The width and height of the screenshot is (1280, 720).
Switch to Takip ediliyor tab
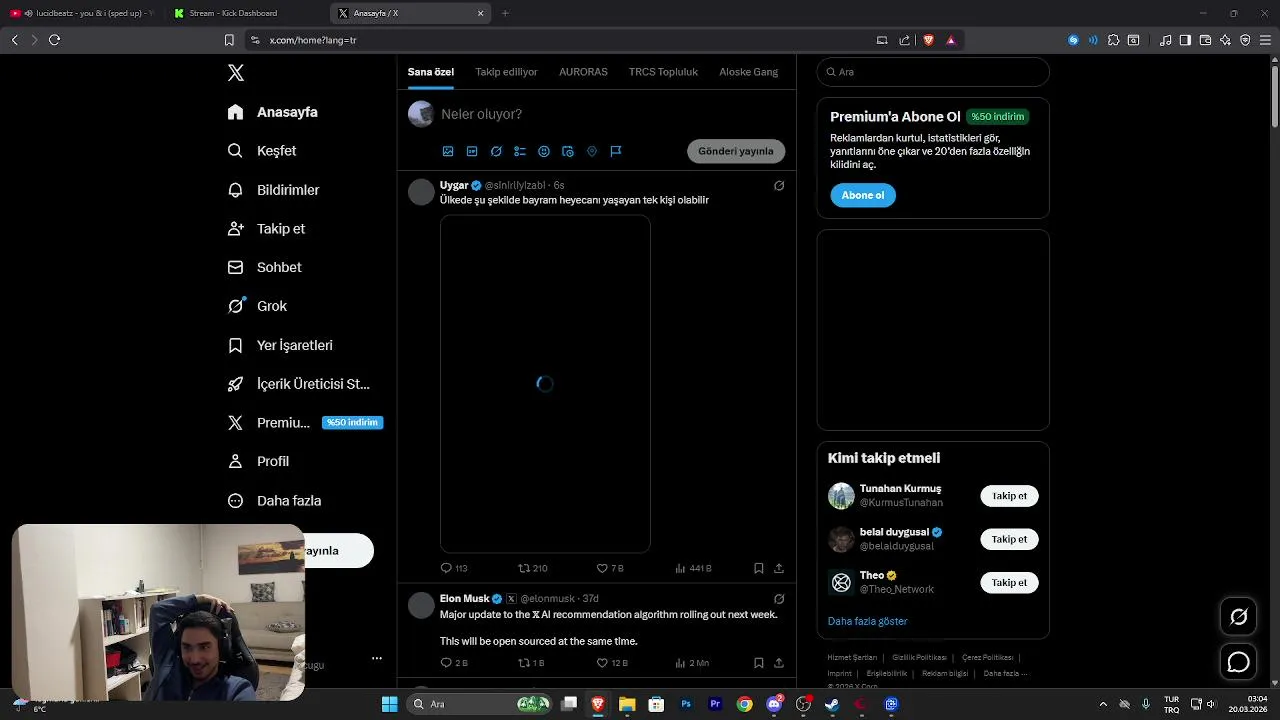click(506, 72)
